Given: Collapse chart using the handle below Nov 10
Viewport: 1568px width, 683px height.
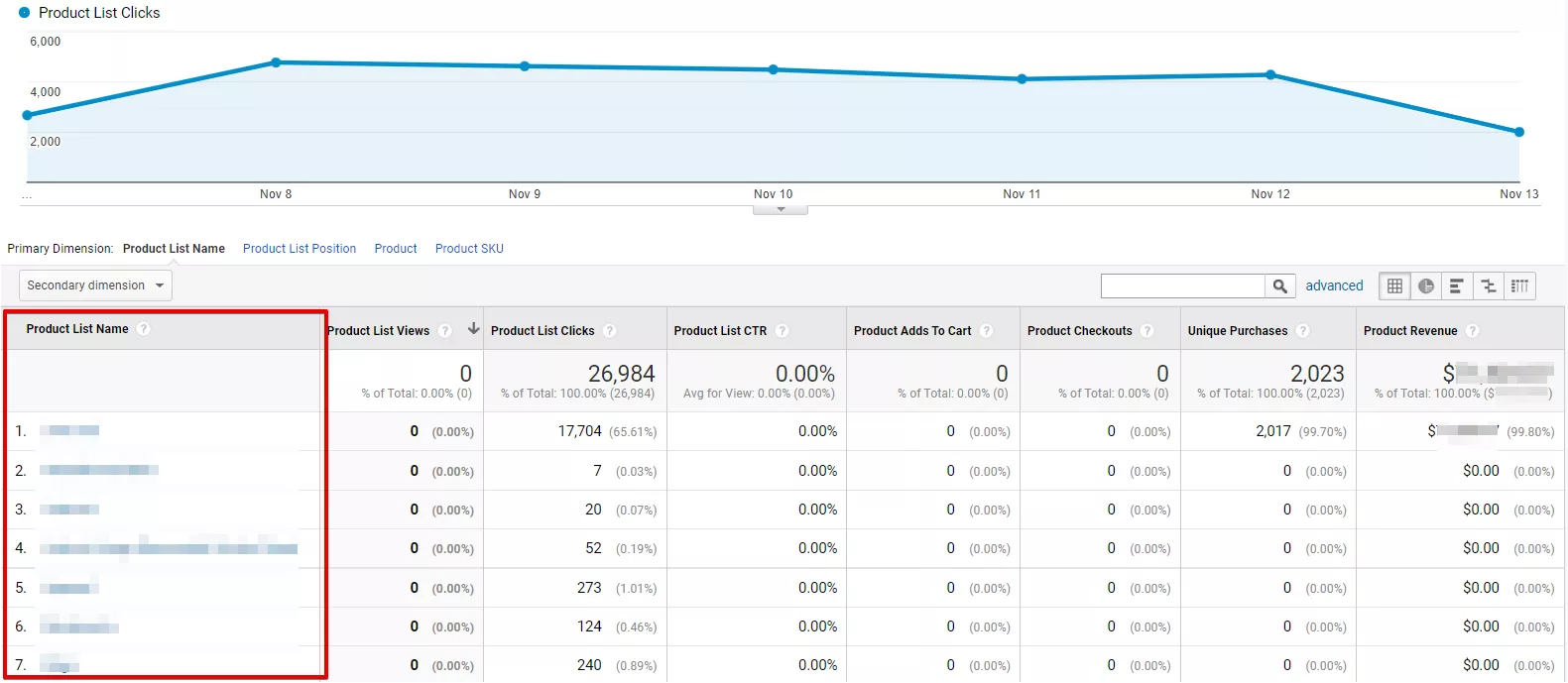Looking at the screenshot, I should [781, 210].
